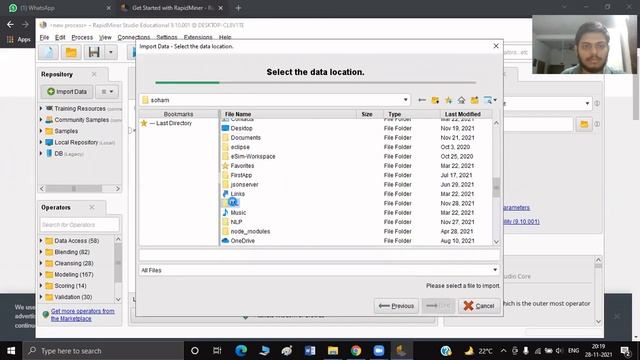Open Microsoft Word from the taskbar

(310, 351)
